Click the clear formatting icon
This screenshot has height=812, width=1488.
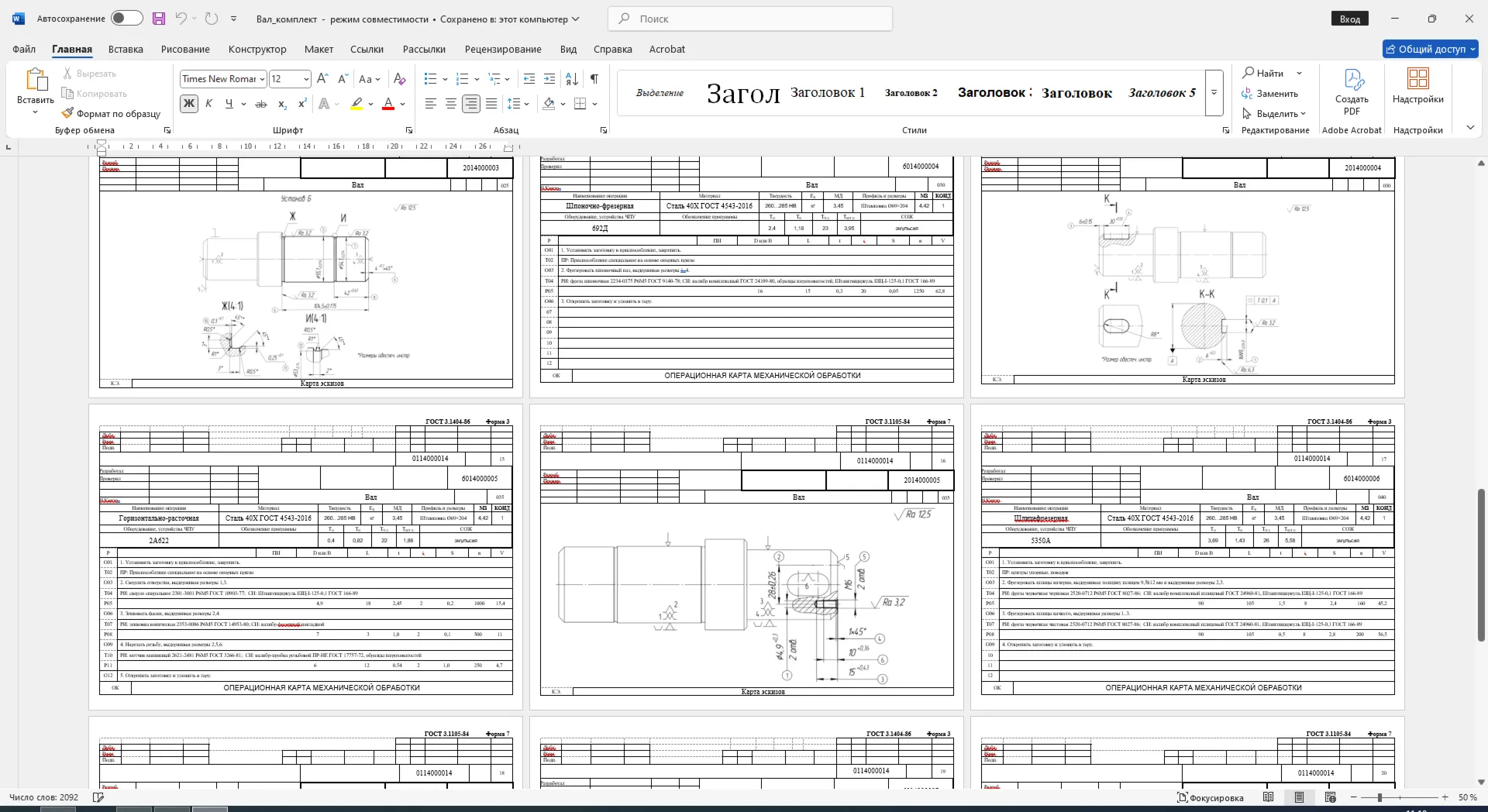pyautogui.click(x=400, y=79)
